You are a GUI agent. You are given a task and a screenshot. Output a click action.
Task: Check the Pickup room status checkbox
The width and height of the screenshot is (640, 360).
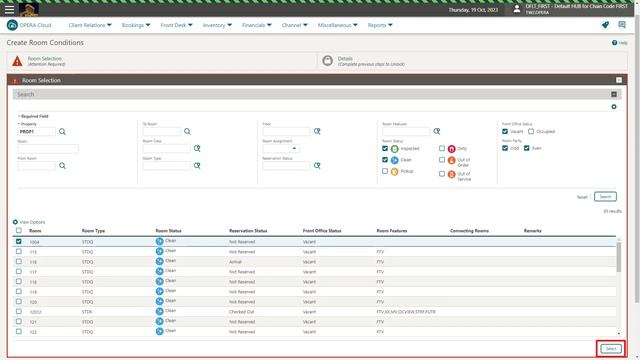click(x=385, y=171)
